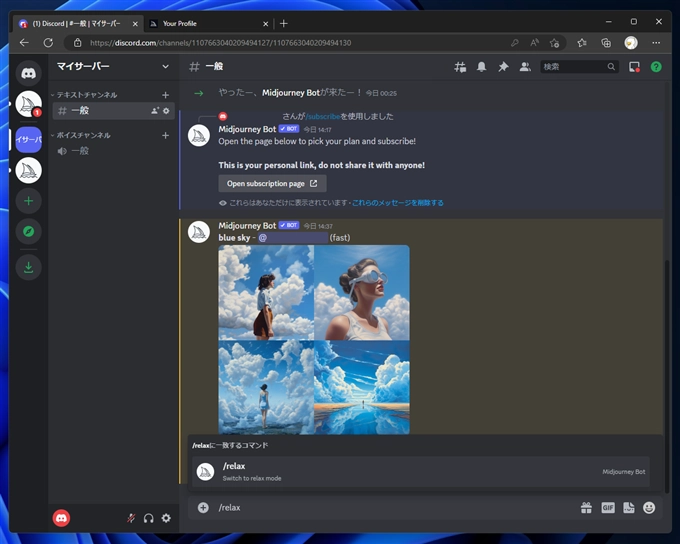Switch to the Discord browser tab
The height and width of the screenshot is (544, 680).
(x=78, y=23)
